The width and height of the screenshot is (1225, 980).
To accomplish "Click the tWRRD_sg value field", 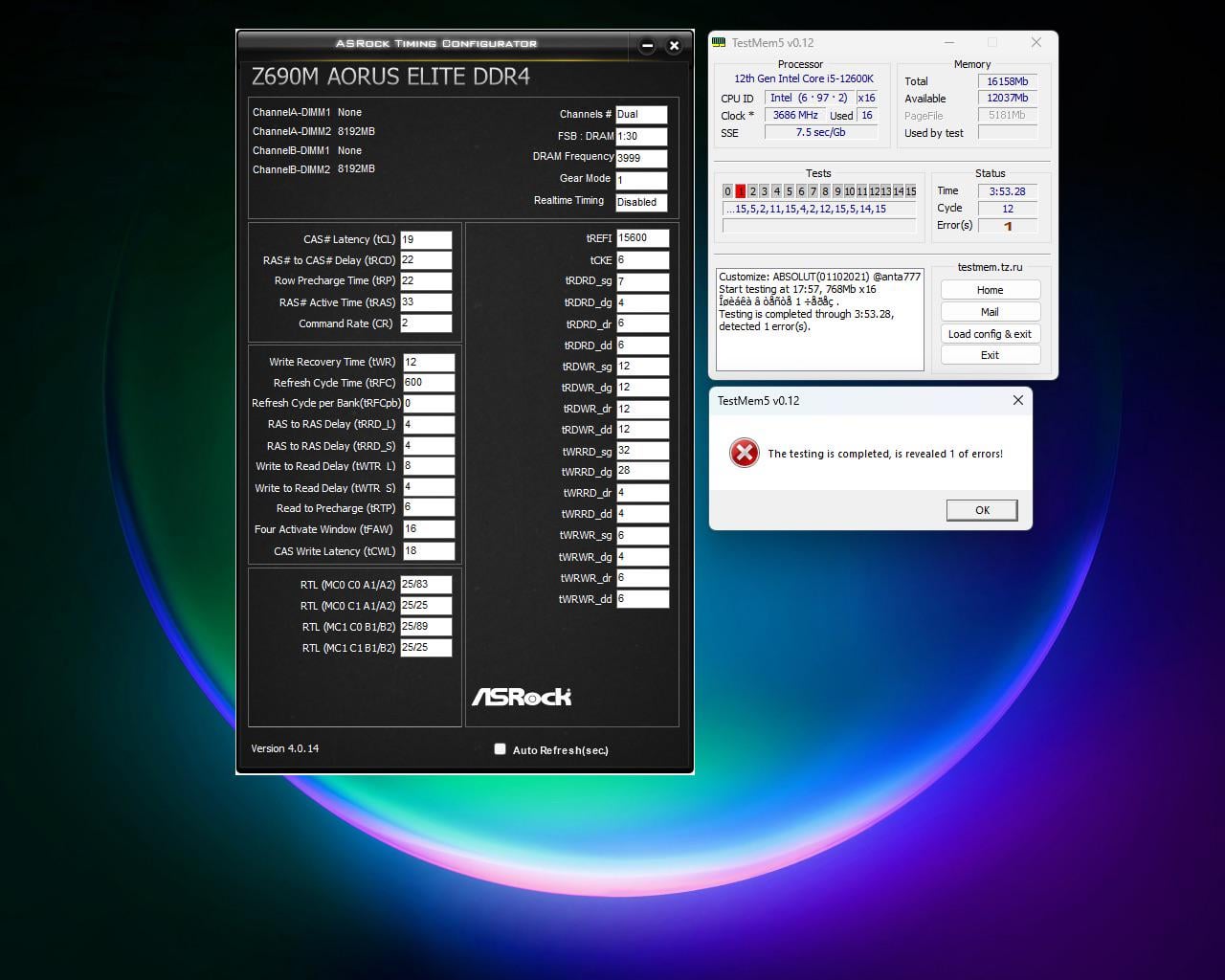I will click(643, 451).
